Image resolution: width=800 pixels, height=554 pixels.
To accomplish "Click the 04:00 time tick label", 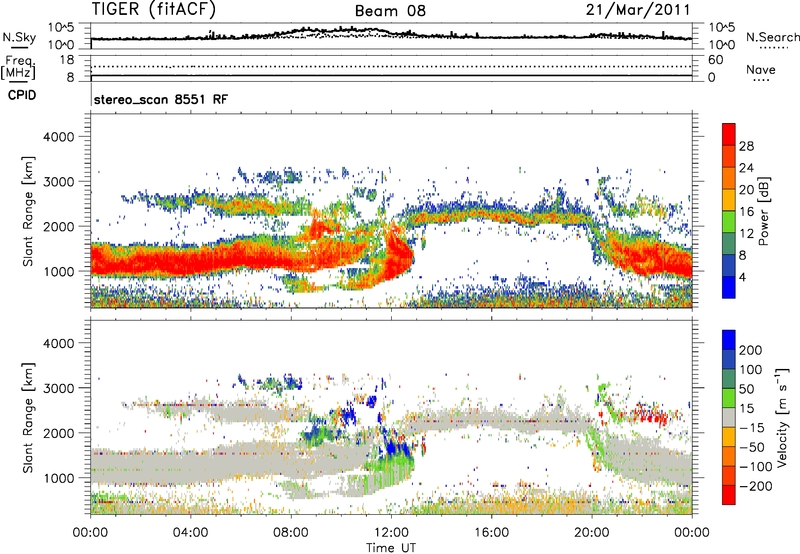I will point(190,533).
